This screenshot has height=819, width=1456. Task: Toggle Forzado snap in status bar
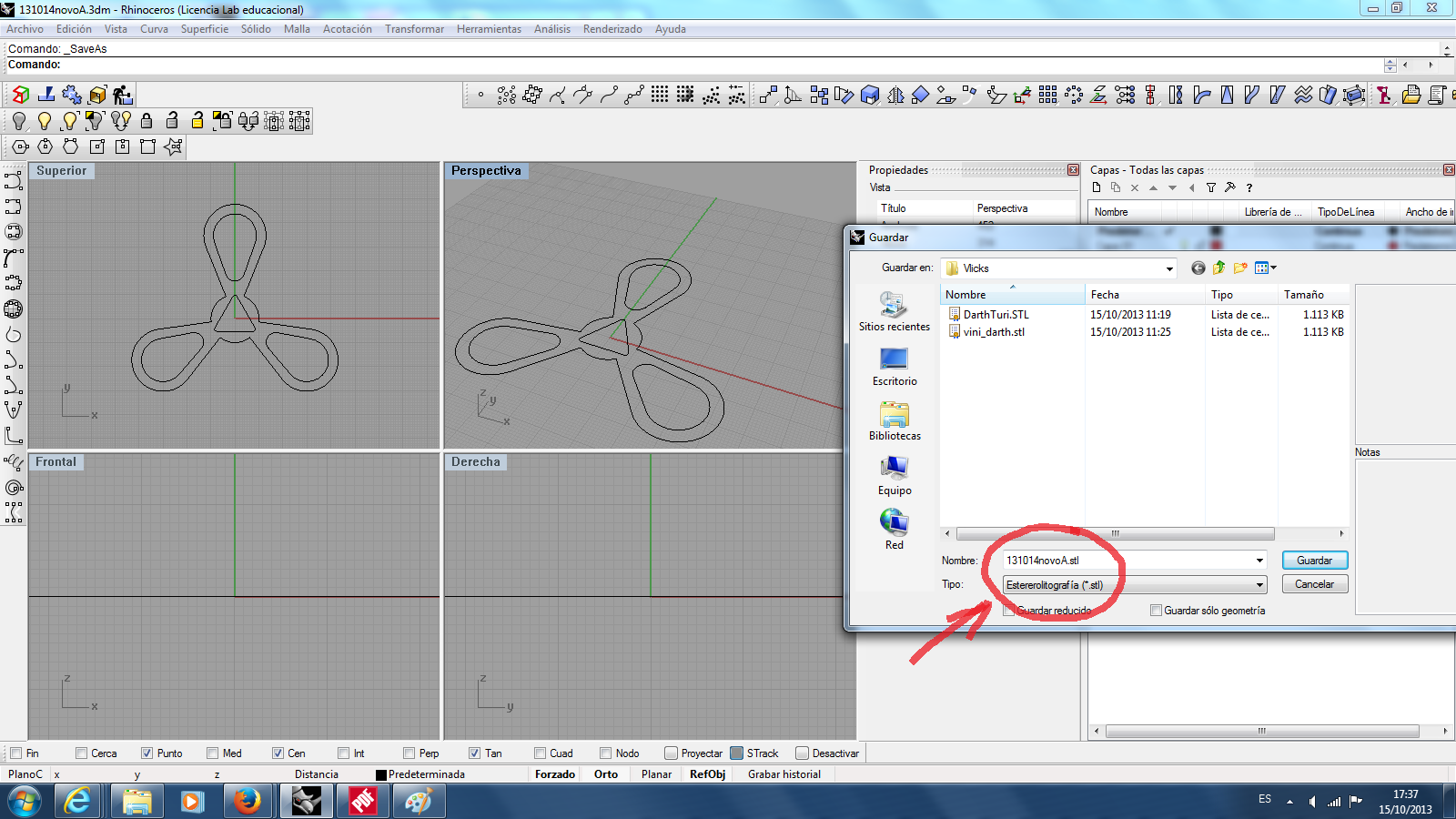click(x=555, y=774)
